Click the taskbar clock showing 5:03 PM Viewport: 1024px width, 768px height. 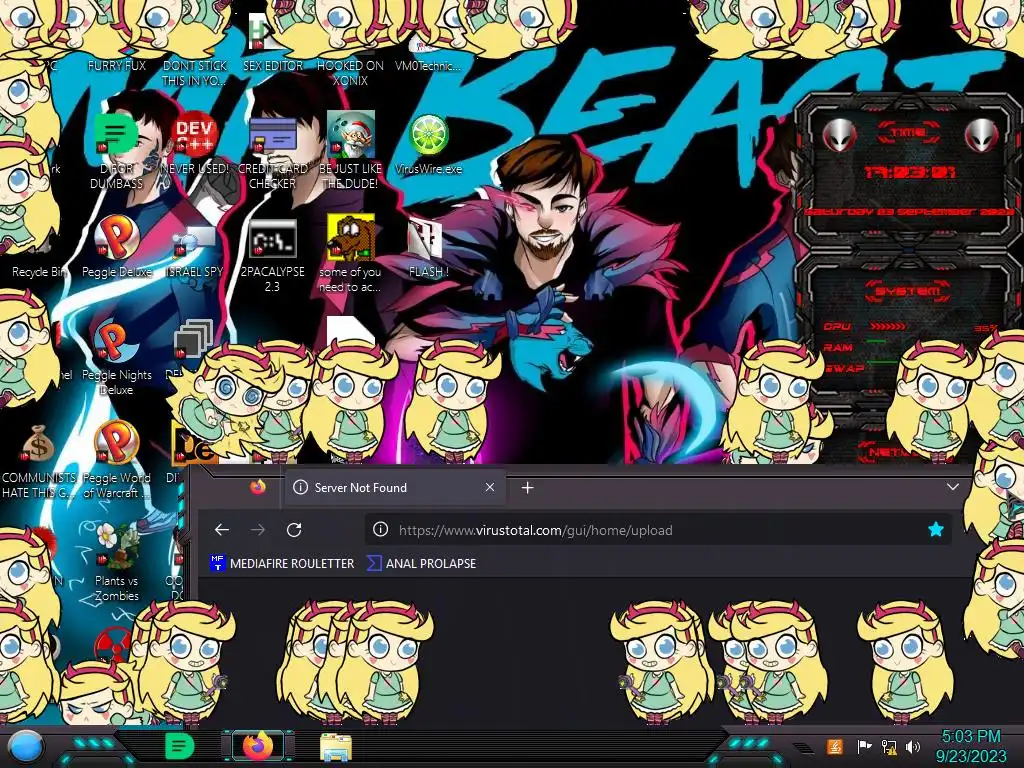970,746
